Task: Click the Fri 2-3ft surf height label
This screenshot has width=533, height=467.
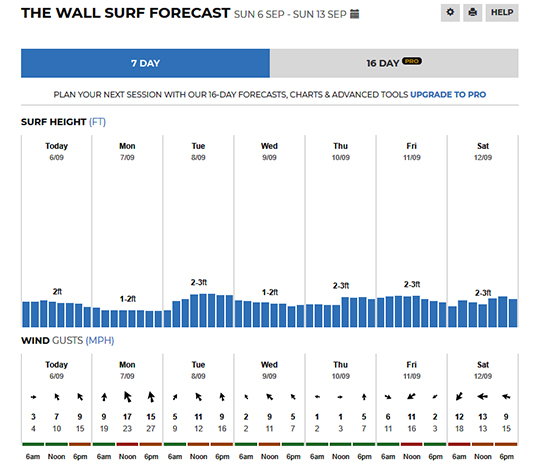Action: click(x=412, y=284)
